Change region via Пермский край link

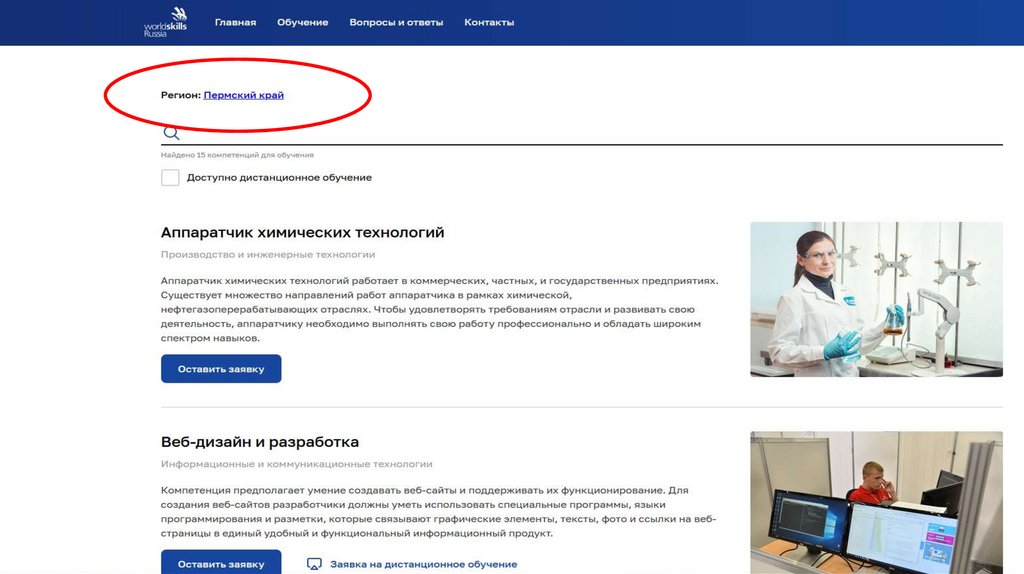coord(244,95)
